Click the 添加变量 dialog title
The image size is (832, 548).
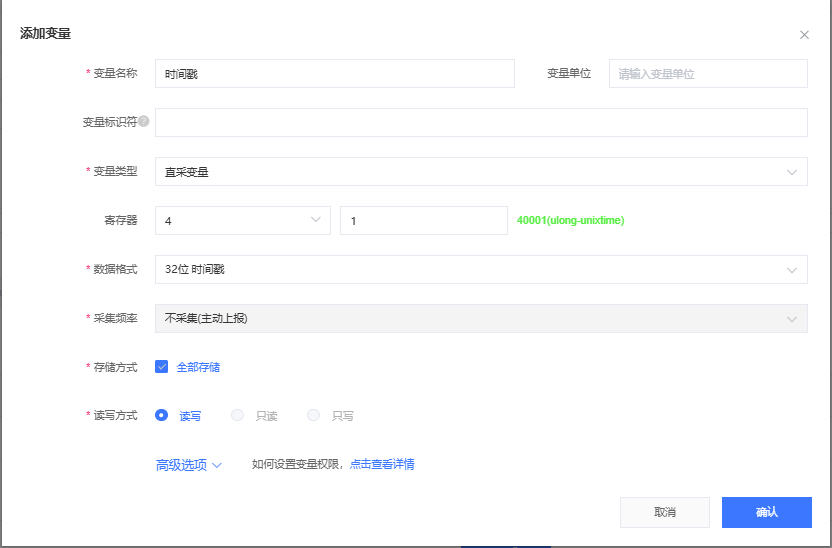tap(45, 34)
